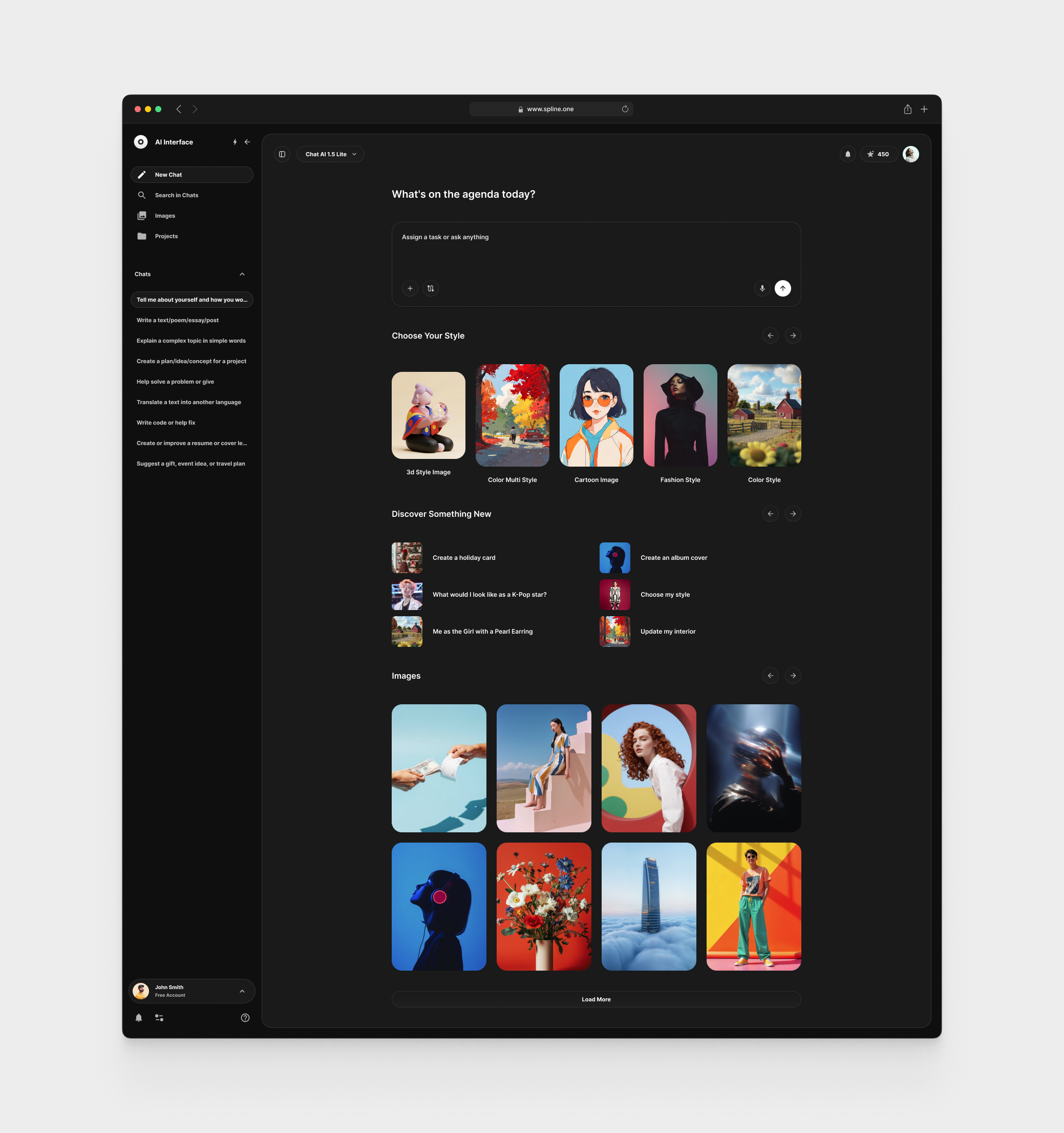Click next arrow in Discover Something New
1064x1133 pixels.
pyautogui.click(x=793, y=514)
